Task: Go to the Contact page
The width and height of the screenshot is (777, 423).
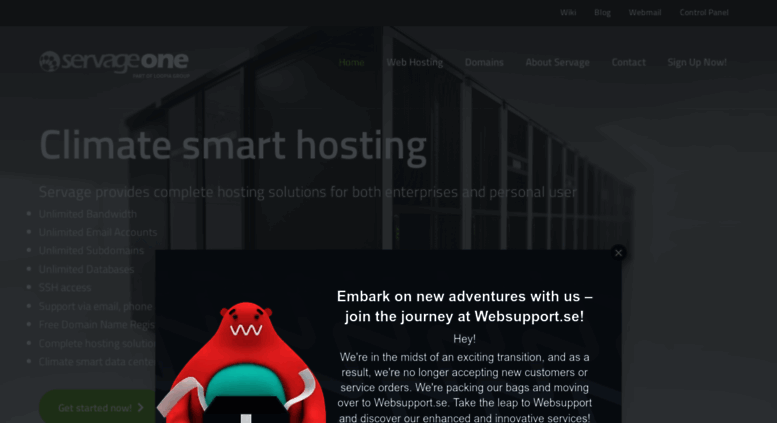Action: pyautogui.click(x=628, y=62)
